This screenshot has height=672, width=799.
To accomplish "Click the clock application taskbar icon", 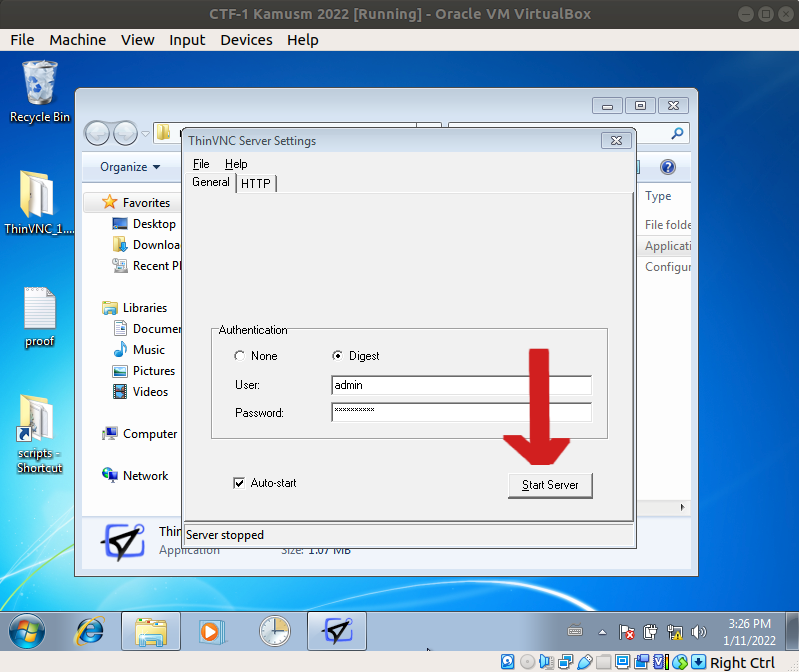I will coord(275,631).
